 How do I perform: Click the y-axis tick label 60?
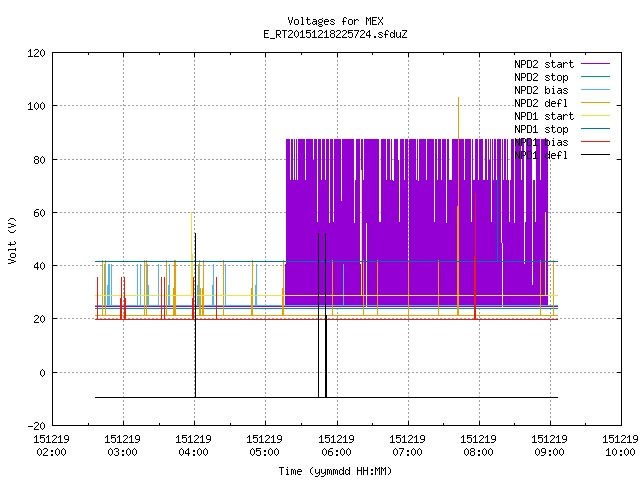point(39,213)
